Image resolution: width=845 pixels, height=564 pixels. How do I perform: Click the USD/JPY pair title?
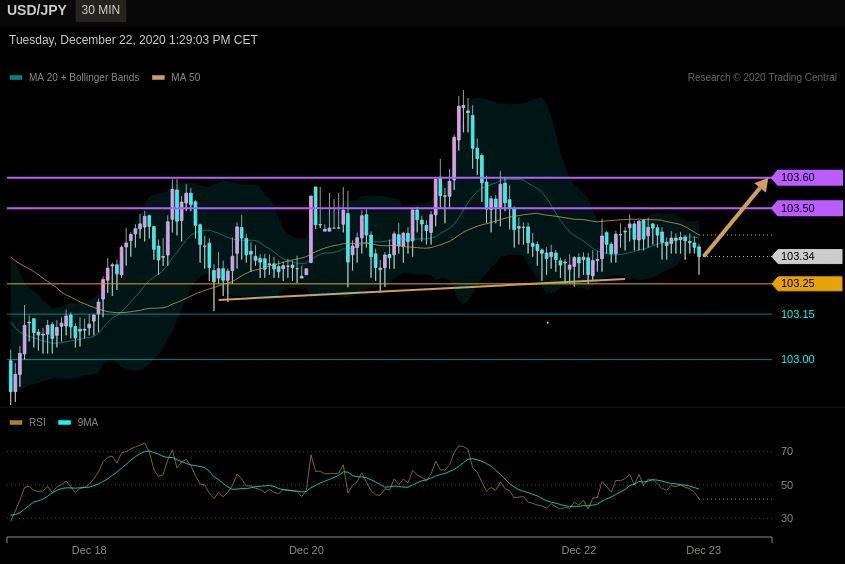37,10
